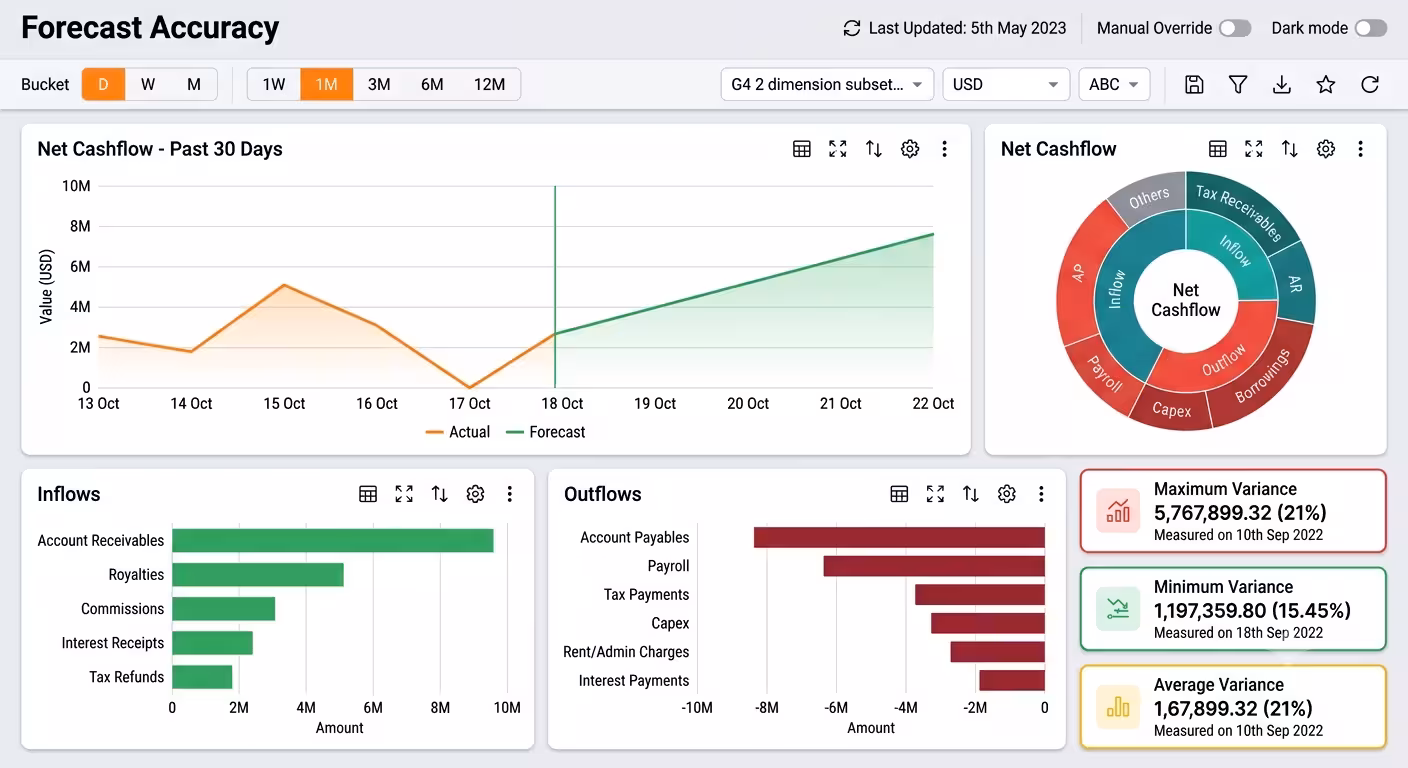This screenshot has width=1408, height=768.
Task: Click the AP segment of the donut
Action: click(1078, 272)
